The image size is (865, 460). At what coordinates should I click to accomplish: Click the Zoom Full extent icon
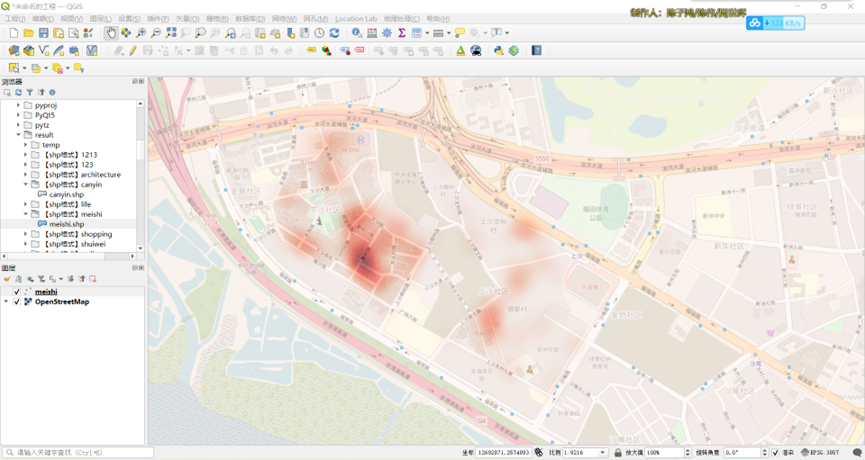pos(171,33)
